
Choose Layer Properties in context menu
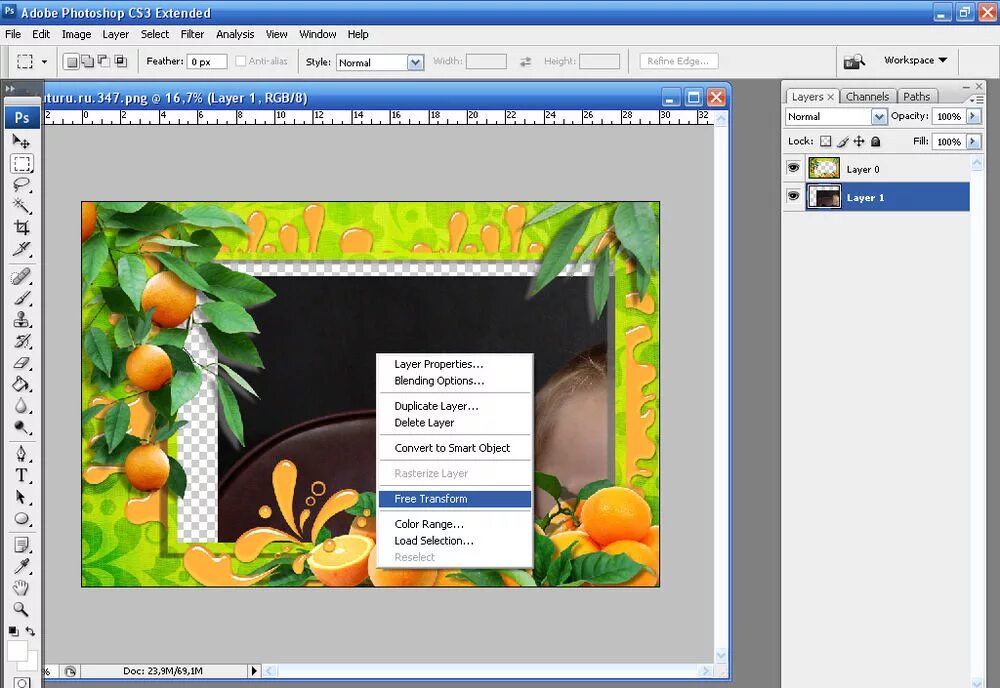[455, 364]
